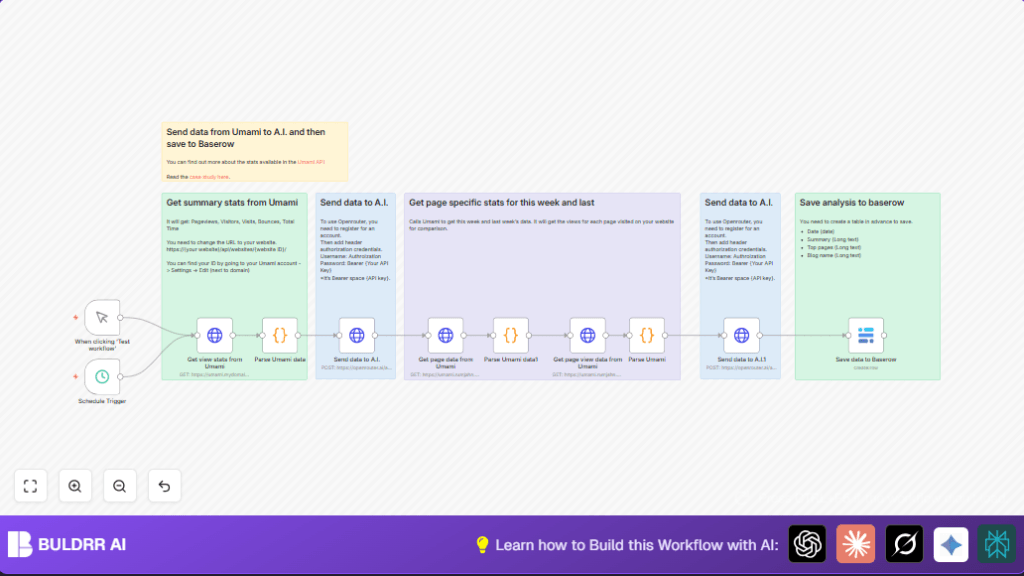Click the output connector of Schedule Trigger node
1024x576 pixels.
tap(120, 377)
